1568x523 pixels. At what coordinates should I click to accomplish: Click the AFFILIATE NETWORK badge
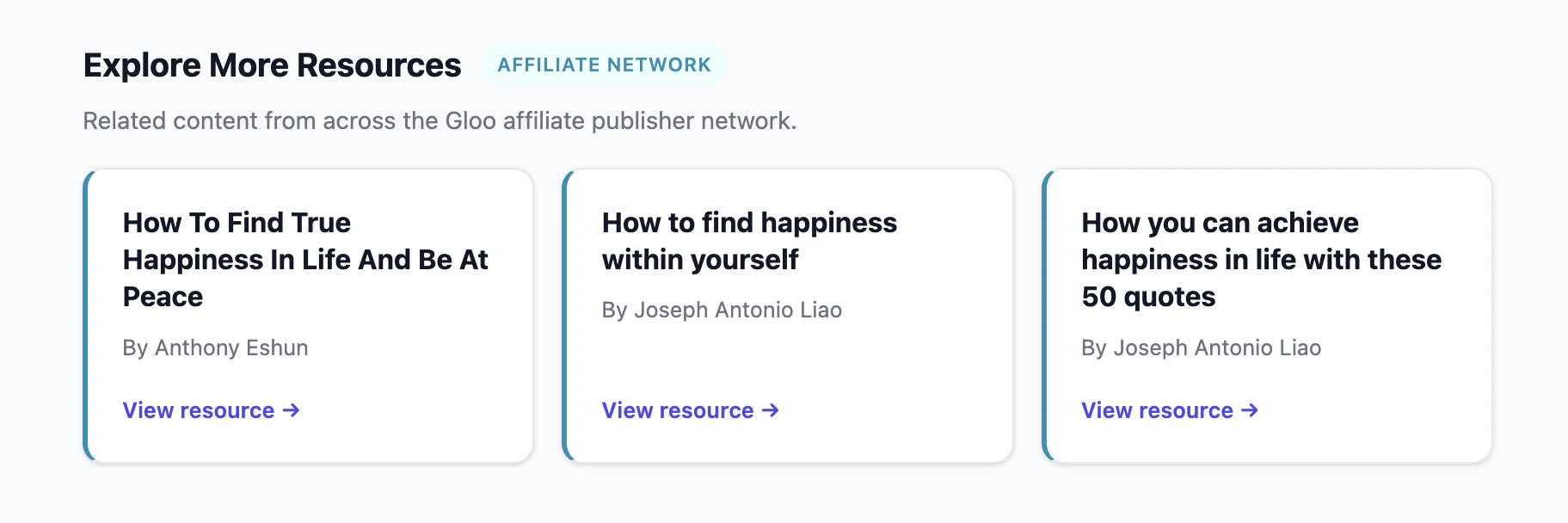point(605,65)
